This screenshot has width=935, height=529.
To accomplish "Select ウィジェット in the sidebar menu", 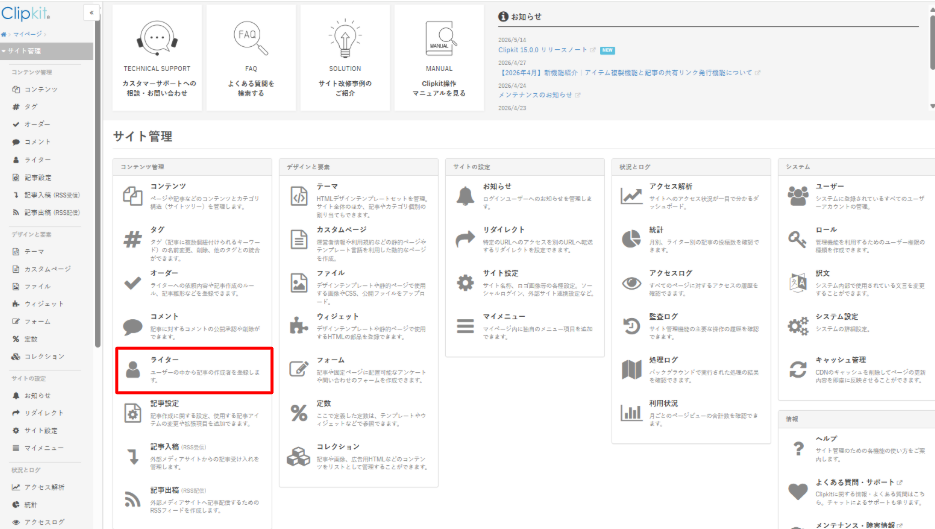I will tap(44, 304).
